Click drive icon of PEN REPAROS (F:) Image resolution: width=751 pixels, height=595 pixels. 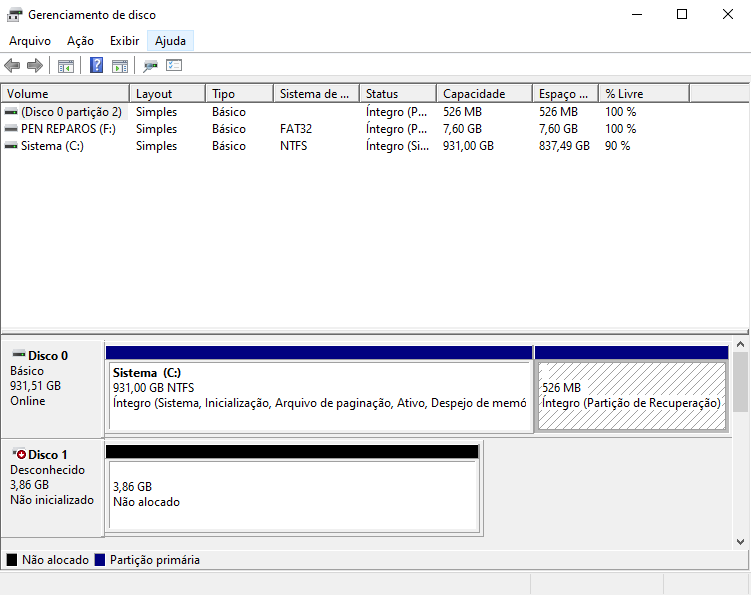point(11,128)
